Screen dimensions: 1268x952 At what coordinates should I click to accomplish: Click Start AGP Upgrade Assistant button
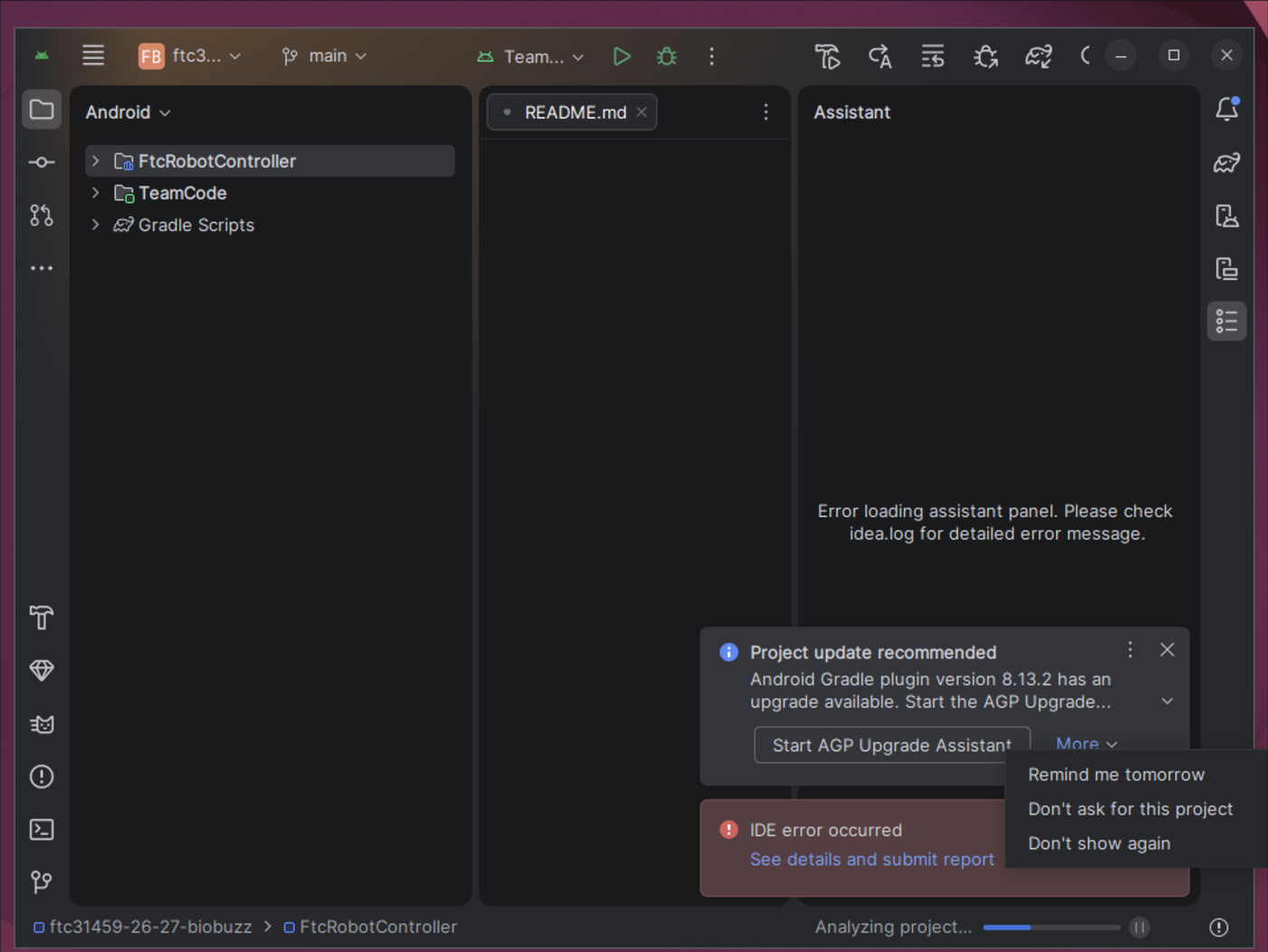tap(891, 745)
